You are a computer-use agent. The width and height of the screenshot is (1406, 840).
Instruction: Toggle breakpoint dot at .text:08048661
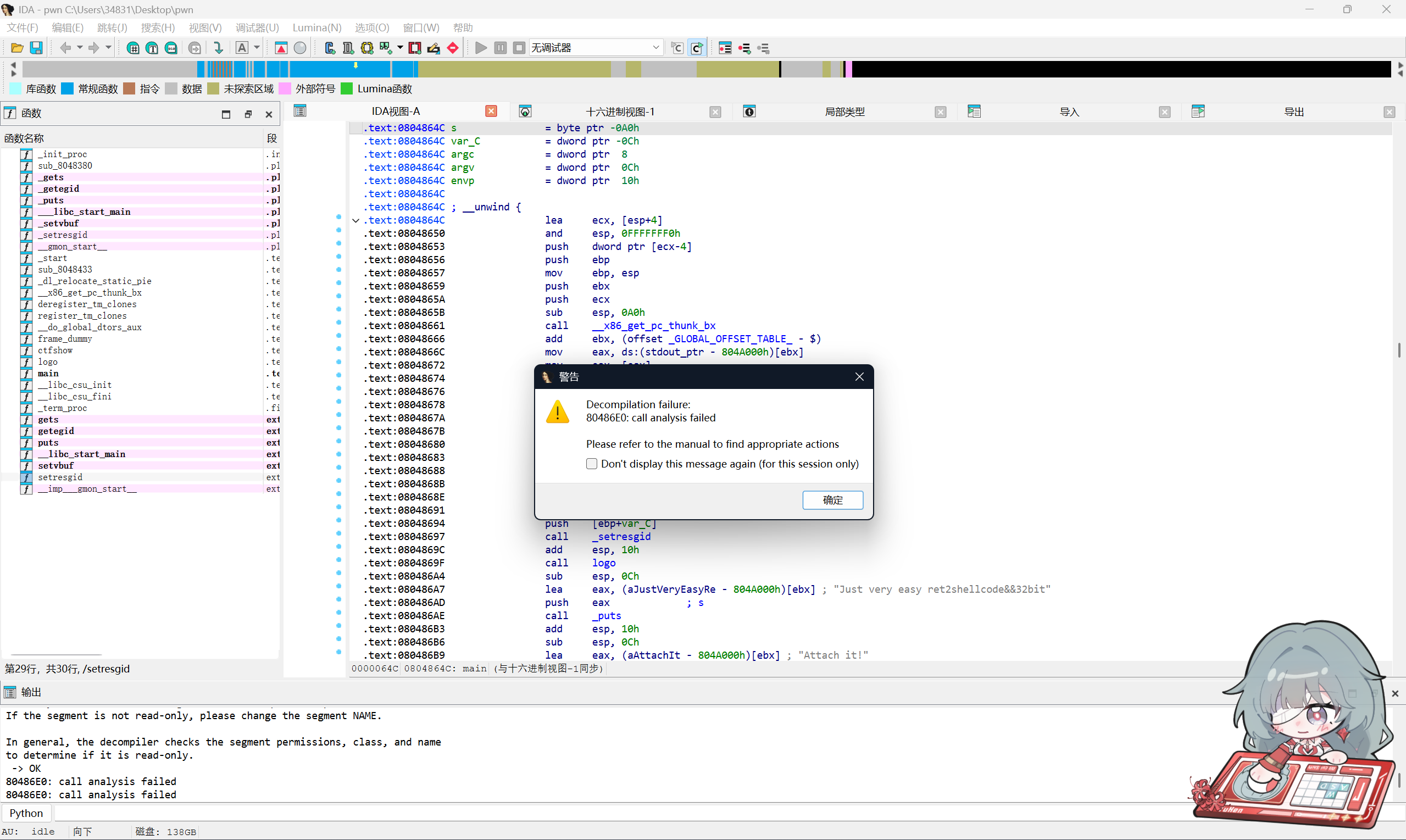tap(338, 322)
